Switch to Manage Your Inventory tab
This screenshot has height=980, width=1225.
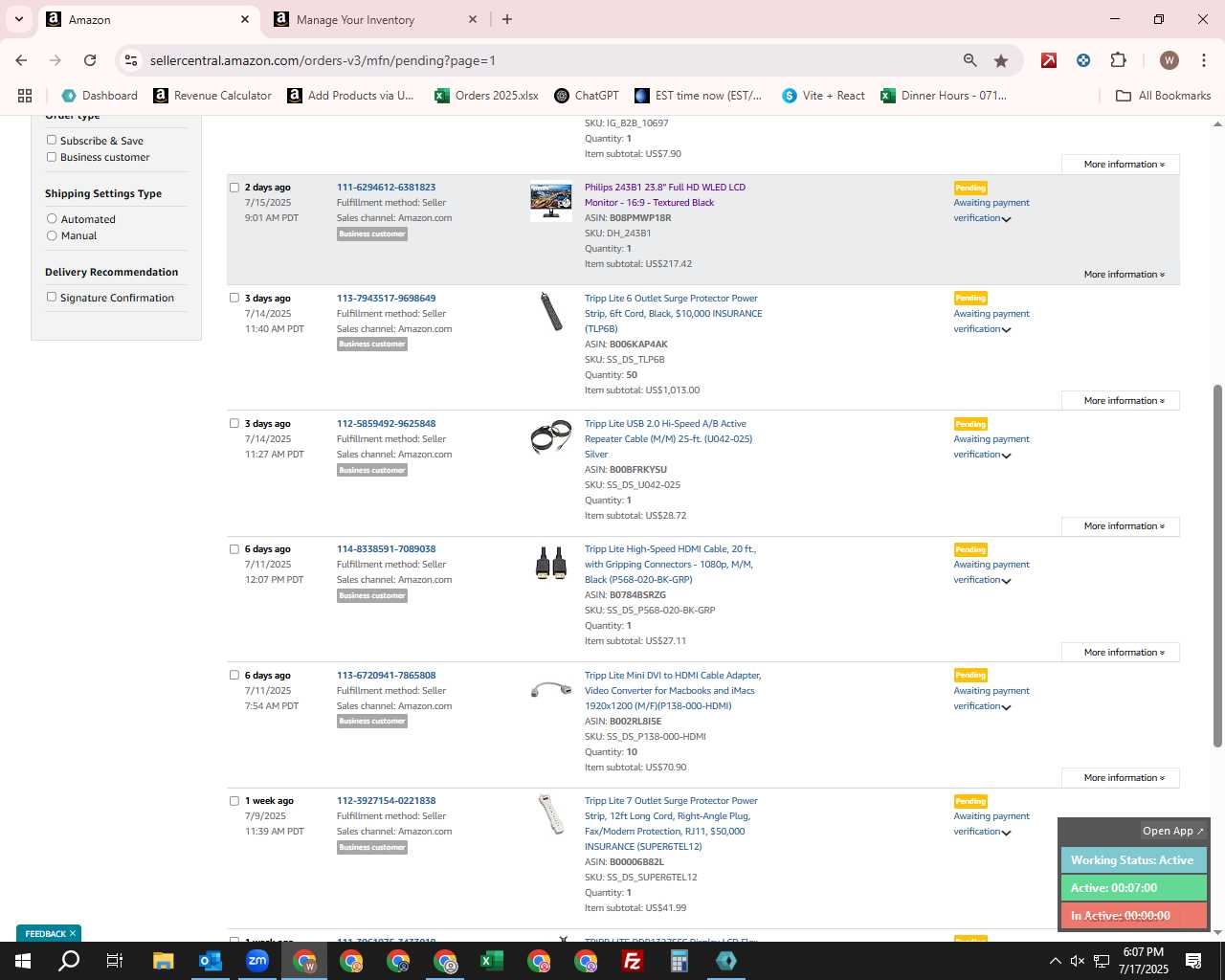coord(373,19)
